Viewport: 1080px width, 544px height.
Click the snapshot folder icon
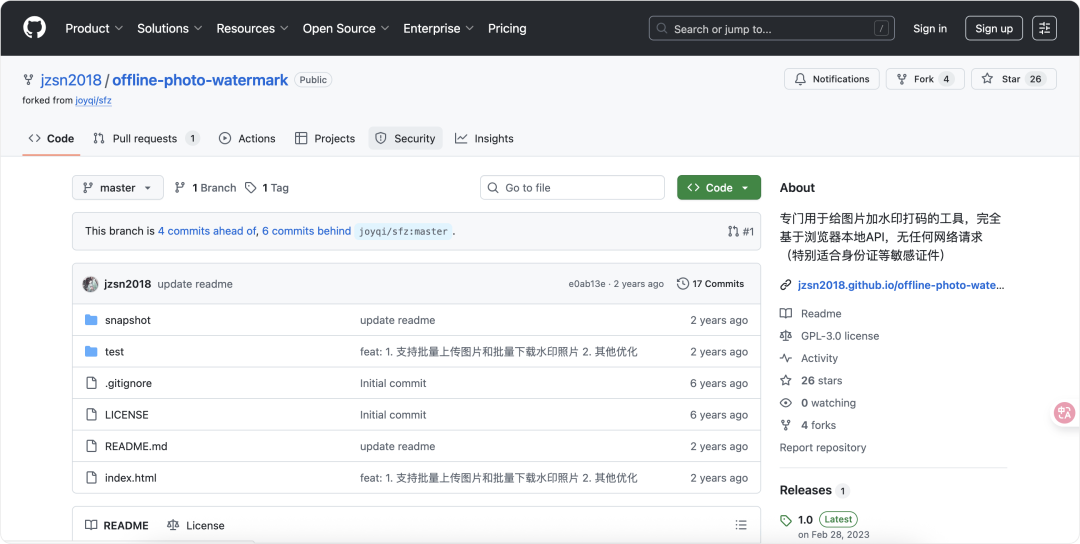tap(91, 320)
